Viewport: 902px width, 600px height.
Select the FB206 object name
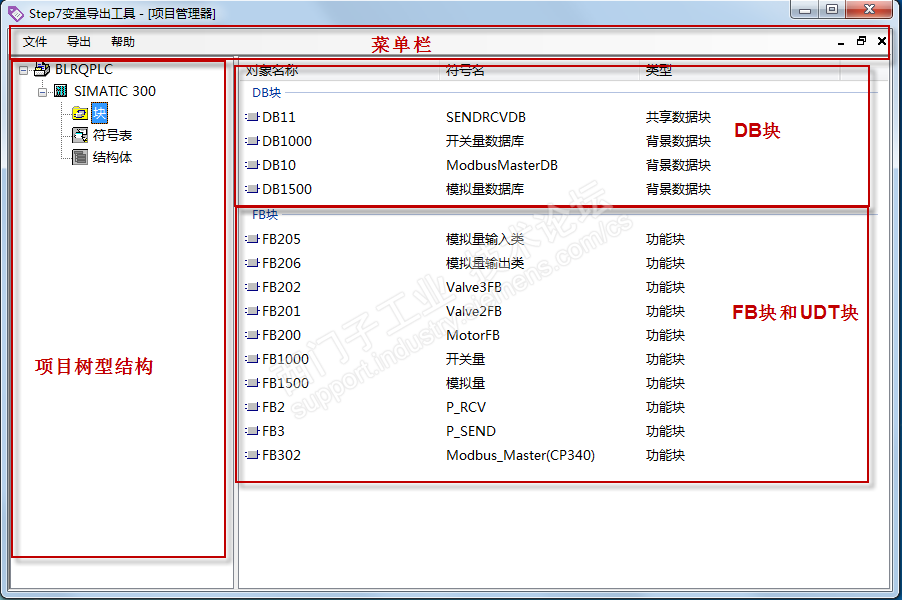(281, 263)
